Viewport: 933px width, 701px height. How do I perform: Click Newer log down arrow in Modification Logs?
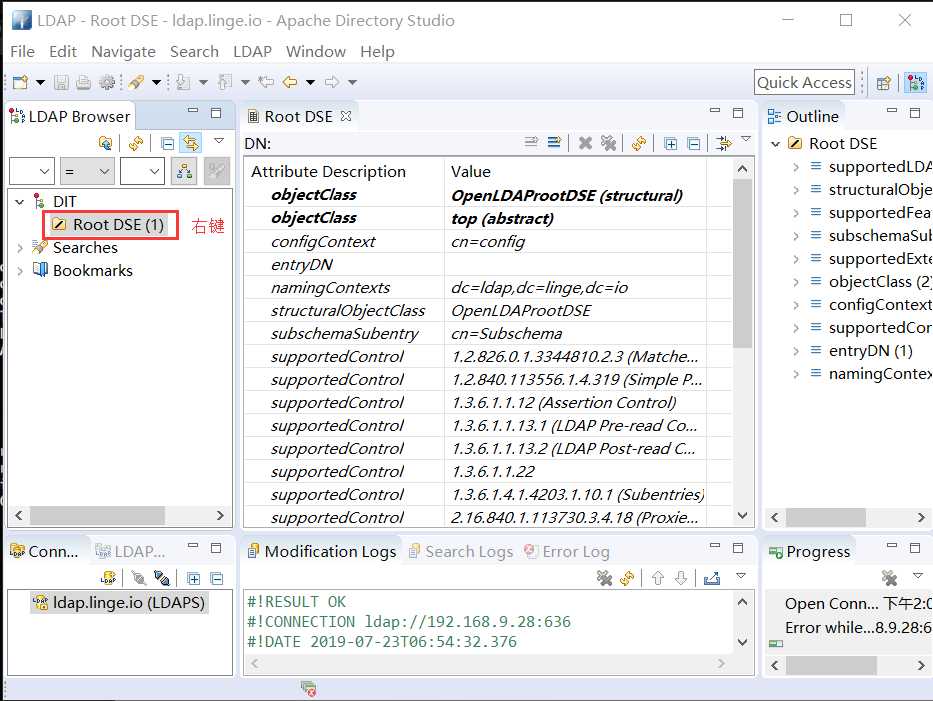click(681, 577)
